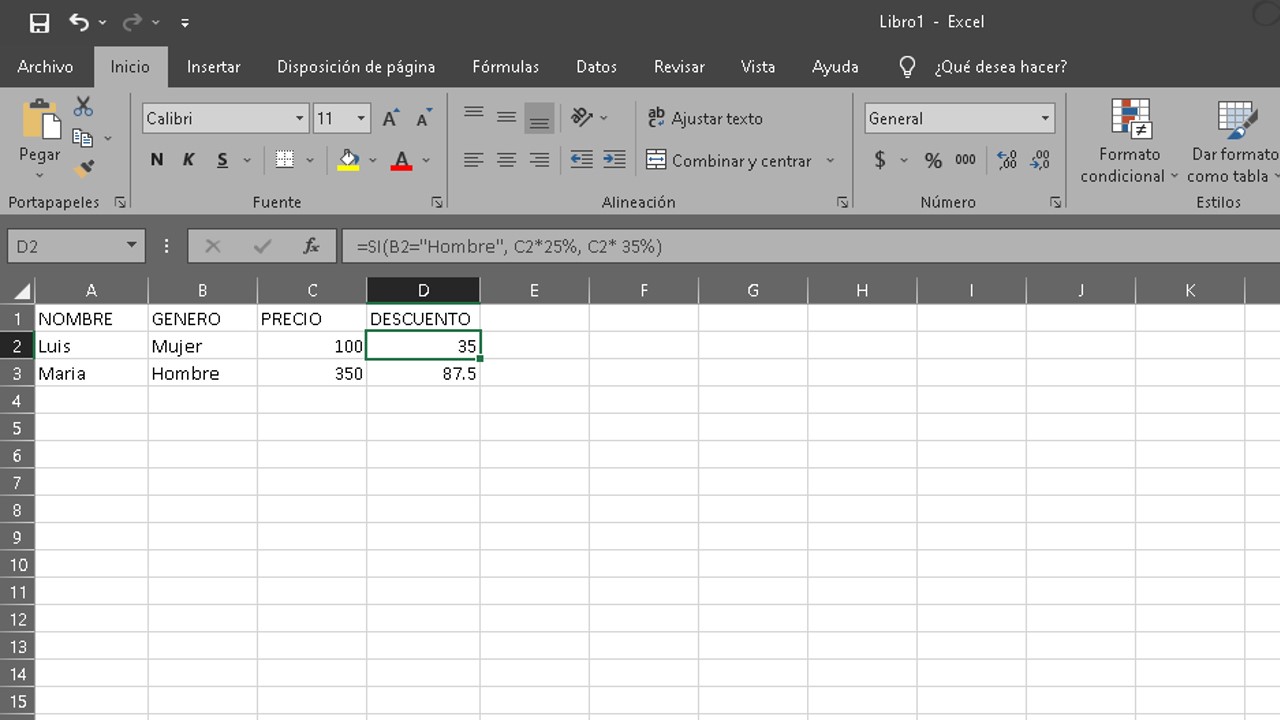Toggle Ajustar texto wrap option
1280x720 pixels.
coord(705,118)
